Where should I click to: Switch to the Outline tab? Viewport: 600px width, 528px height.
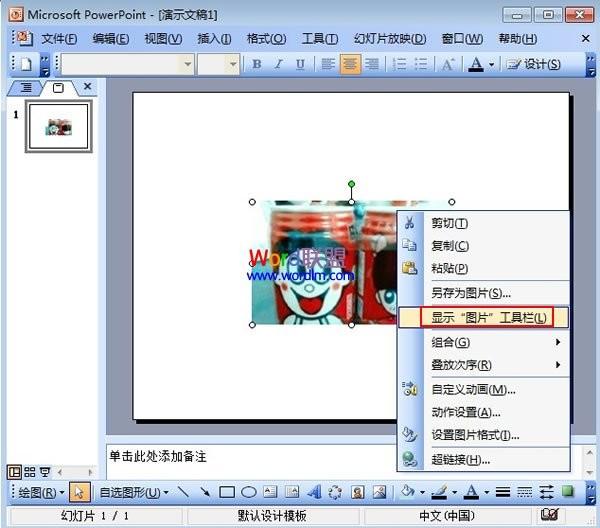point(26,88)
